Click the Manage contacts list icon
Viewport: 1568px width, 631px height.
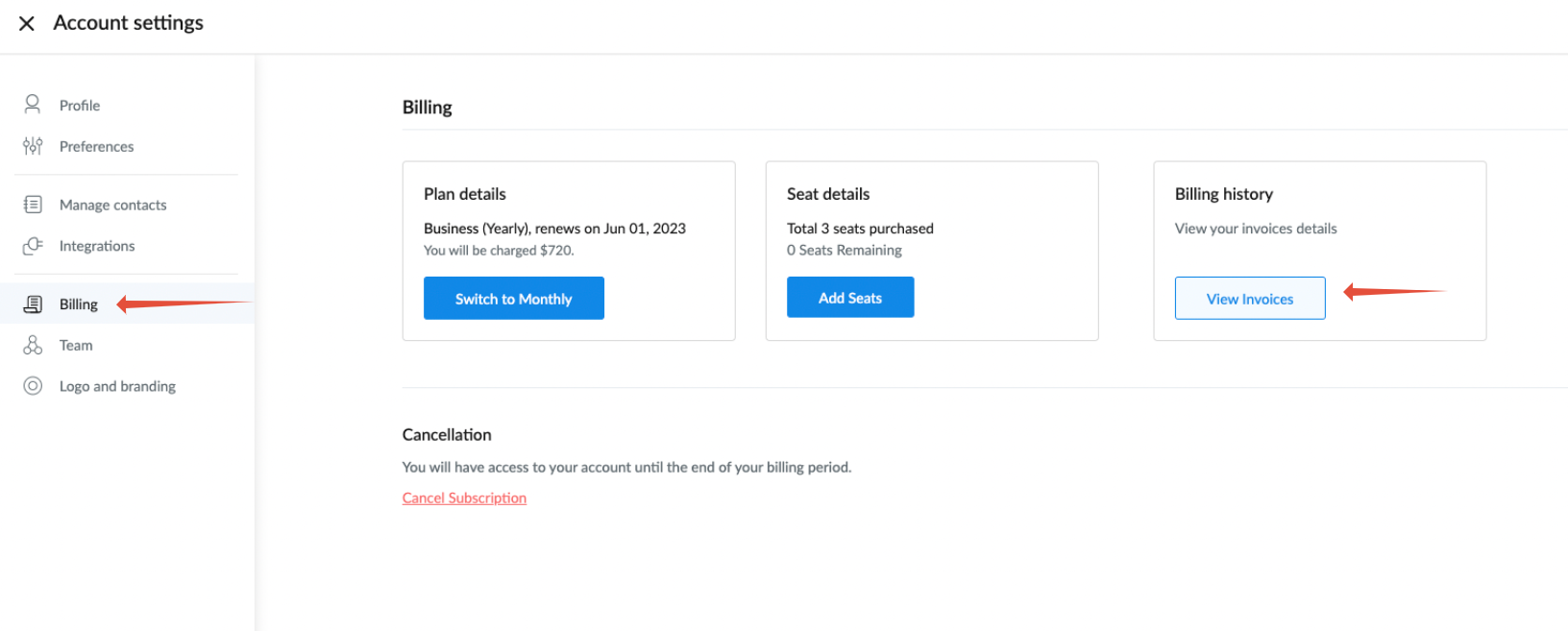33,205
